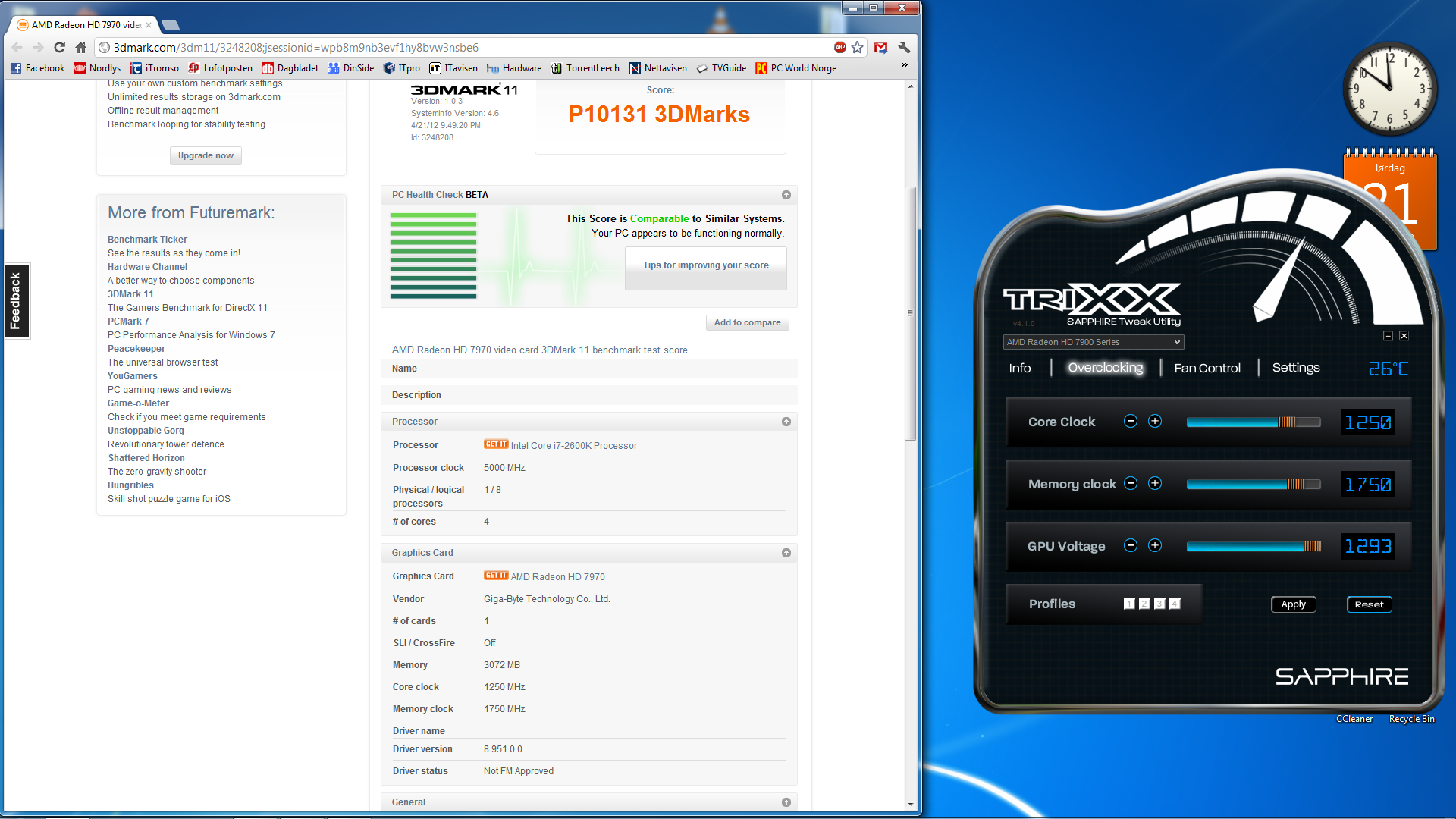Open the TorrentLeech bookmark
This screenshot has width=1456, height=819.
585,68
